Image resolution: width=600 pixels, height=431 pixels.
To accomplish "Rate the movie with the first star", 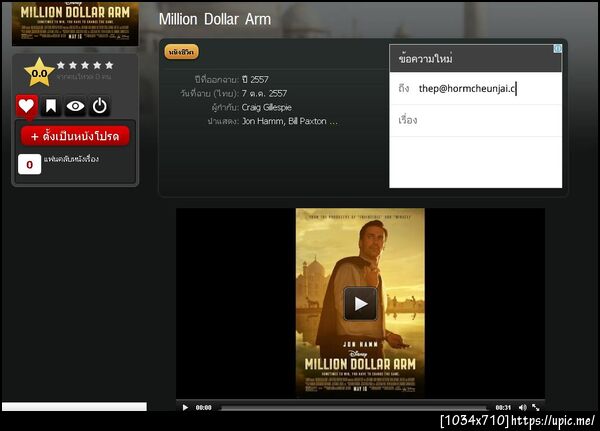I will (61, 65).
